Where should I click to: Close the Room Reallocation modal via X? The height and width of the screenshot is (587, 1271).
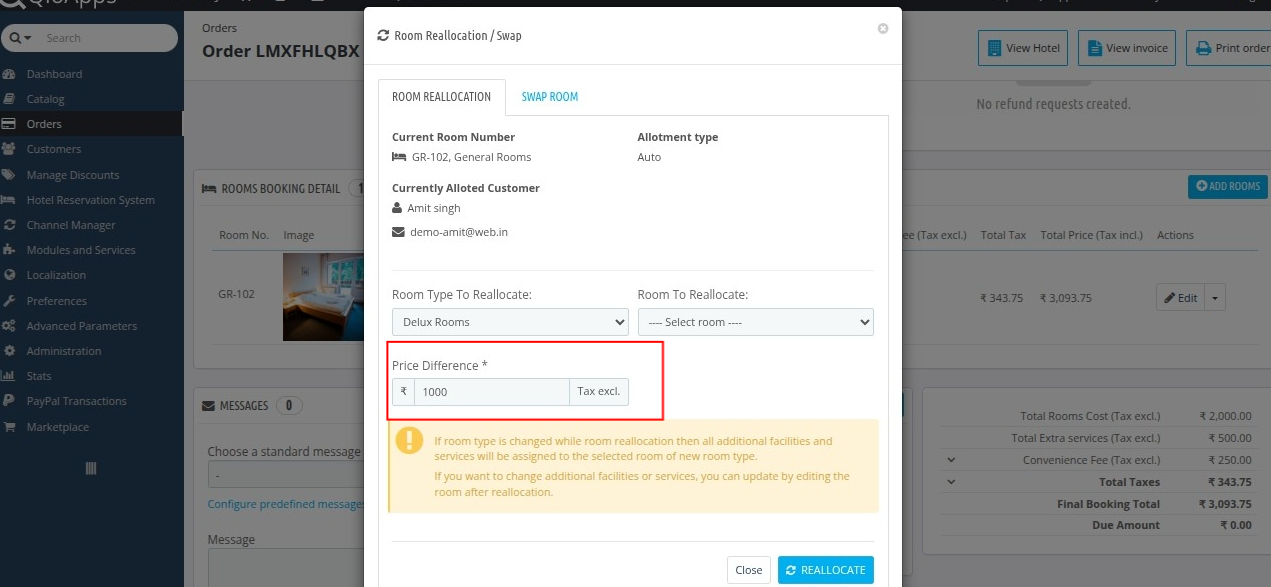point(882,29)
